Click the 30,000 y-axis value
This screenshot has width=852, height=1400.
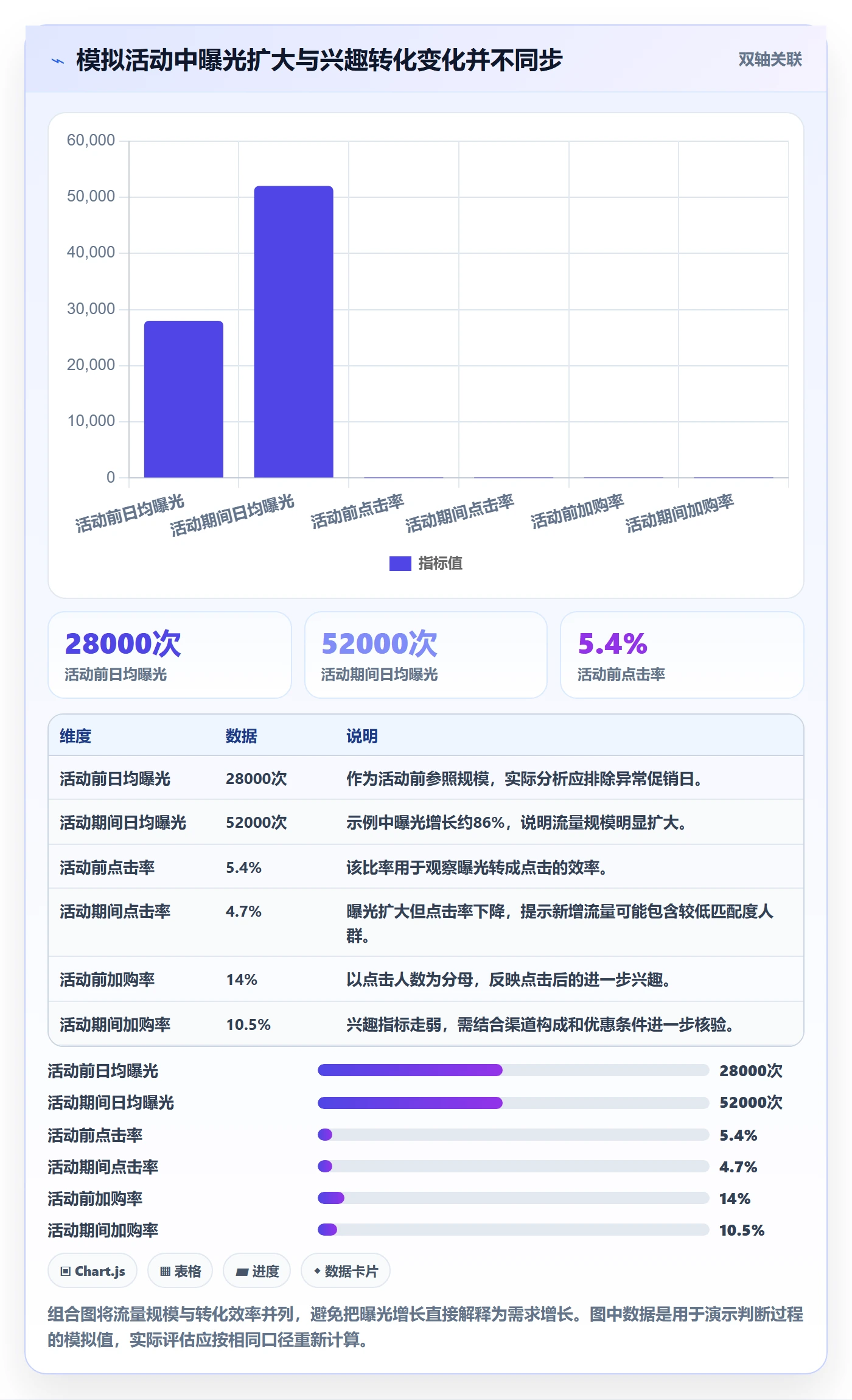coord(91,309)
